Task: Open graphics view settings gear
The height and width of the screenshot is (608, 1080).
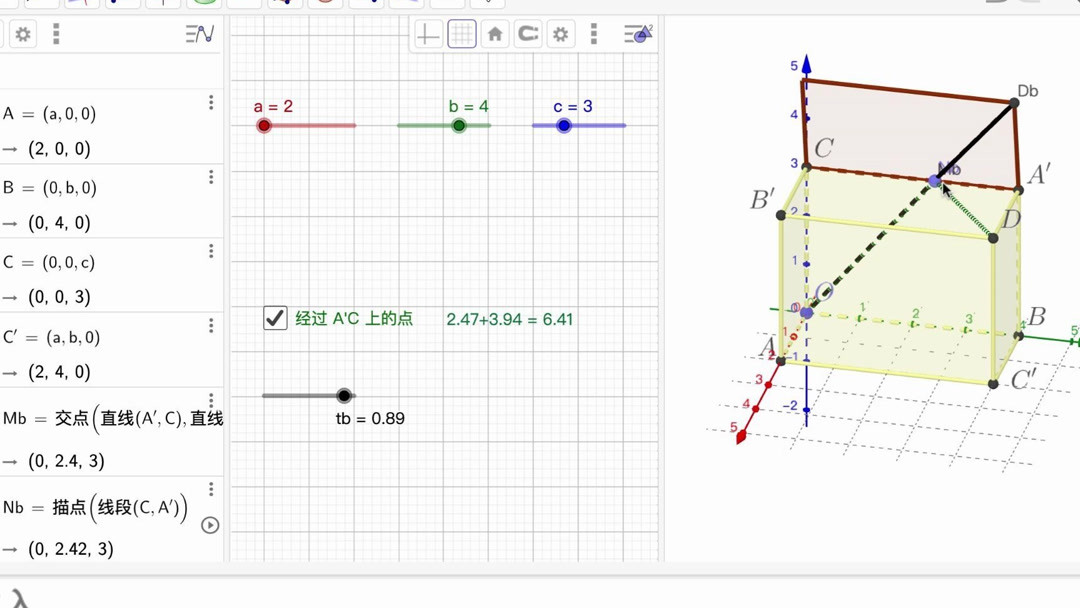Action: (x=561, y=34)
